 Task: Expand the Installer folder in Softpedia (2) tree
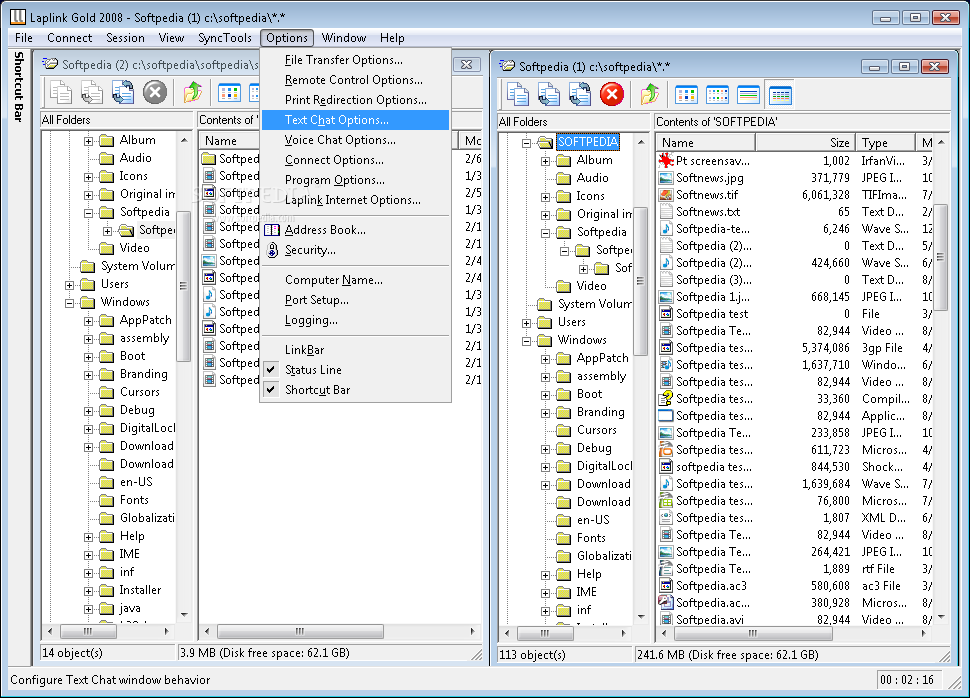(x=88, y=591)
